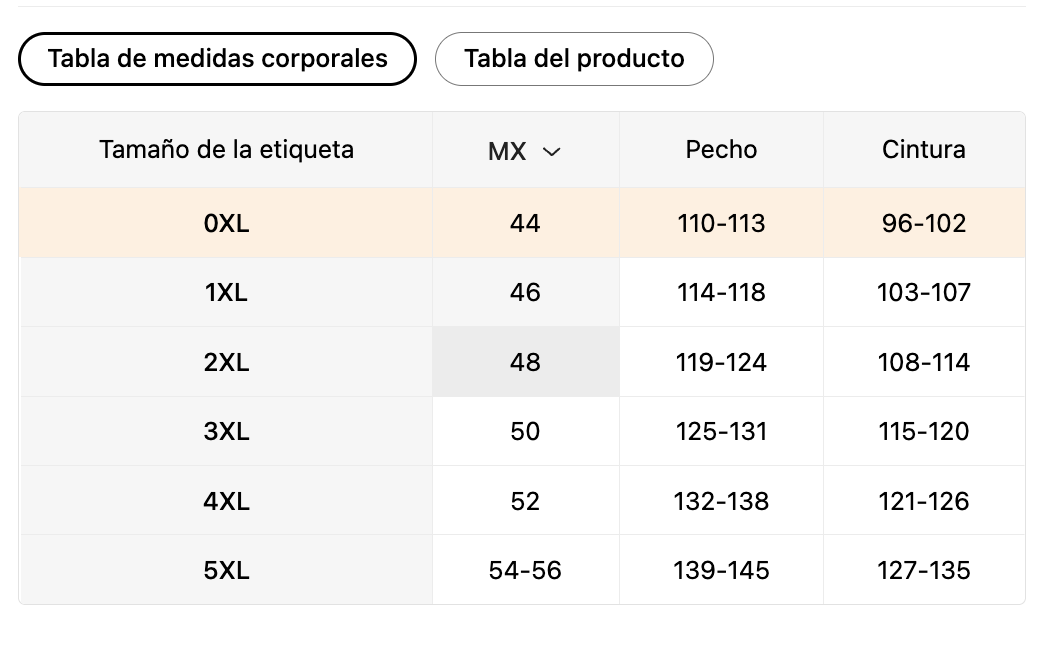The height and width of the screenshot is (648, 1058).
Task: Select the 5XL size row label
Action: [x=226, y=570]
